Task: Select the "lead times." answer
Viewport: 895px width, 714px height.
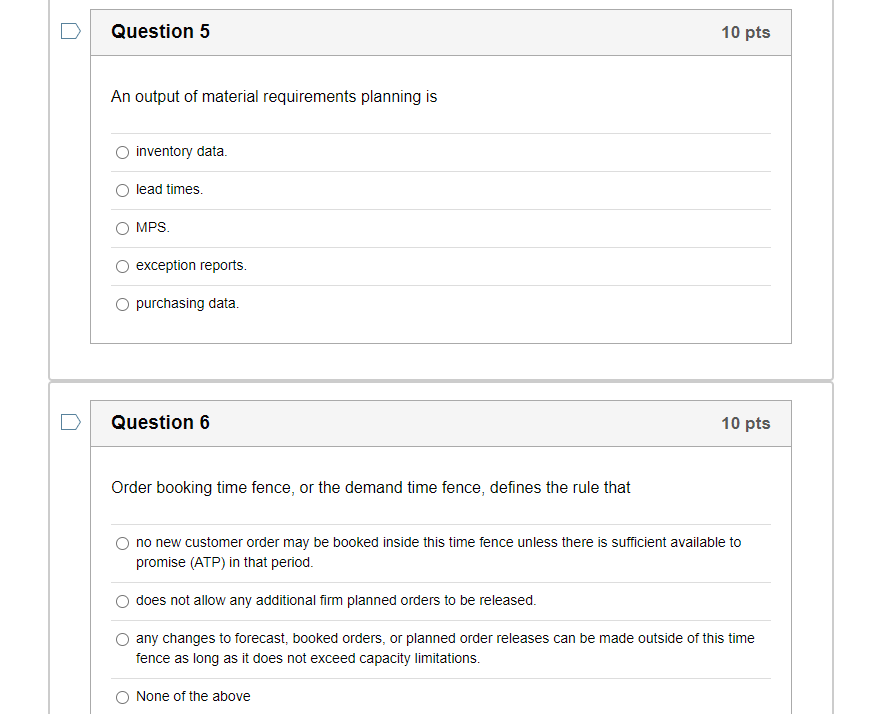Action: [x=122, y=190]
